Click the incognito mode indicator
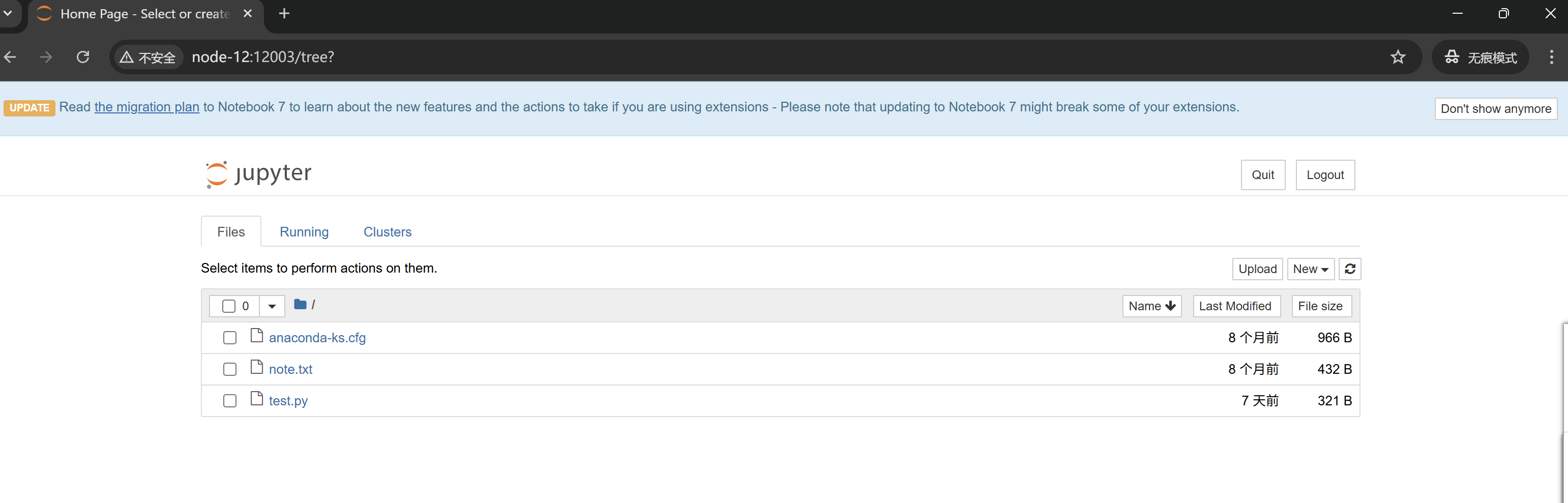1568x503 pixels. pos(1480,57)
